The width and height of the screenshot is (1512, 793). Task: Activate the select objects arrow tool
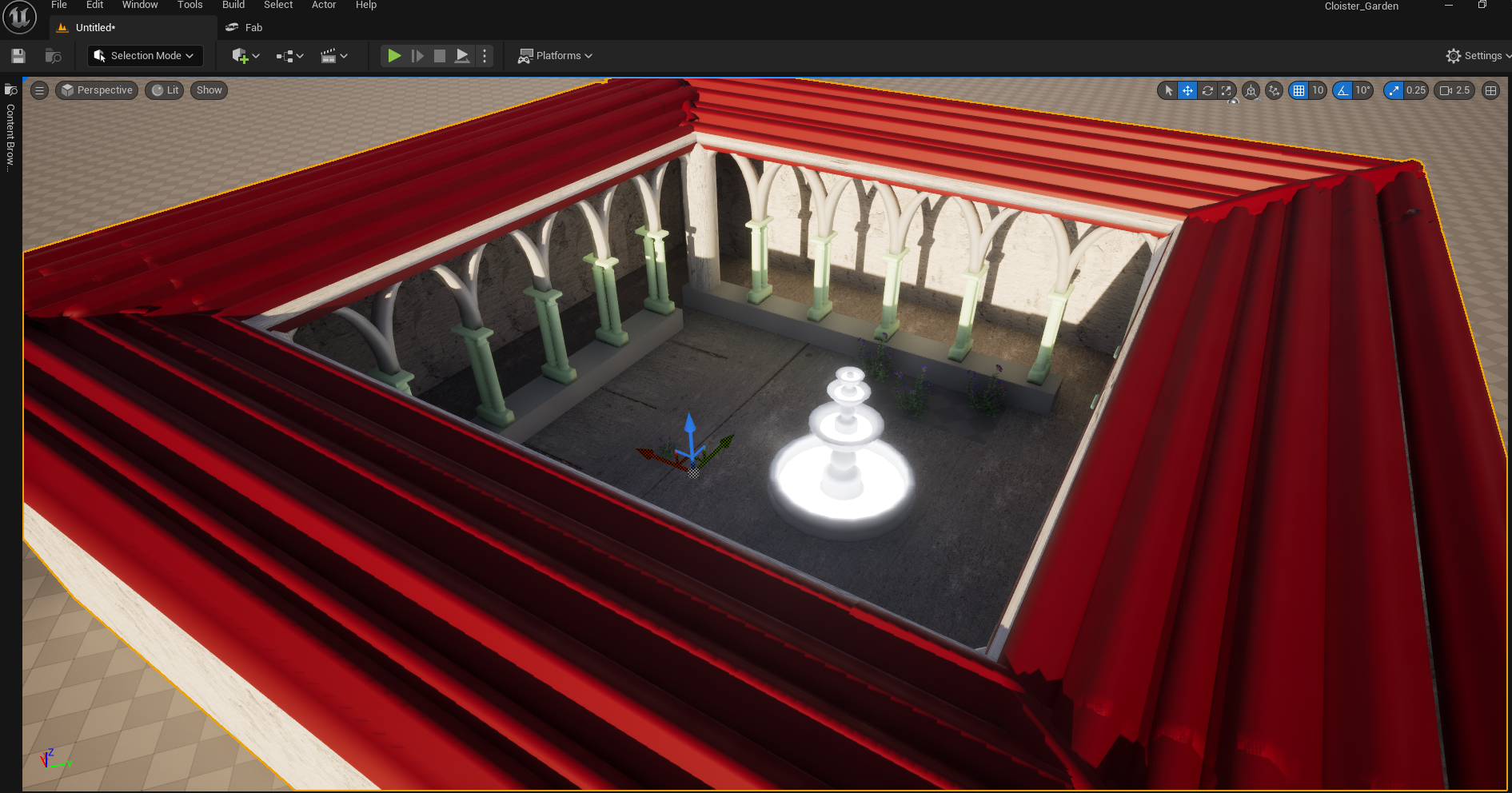point(1168,90)
